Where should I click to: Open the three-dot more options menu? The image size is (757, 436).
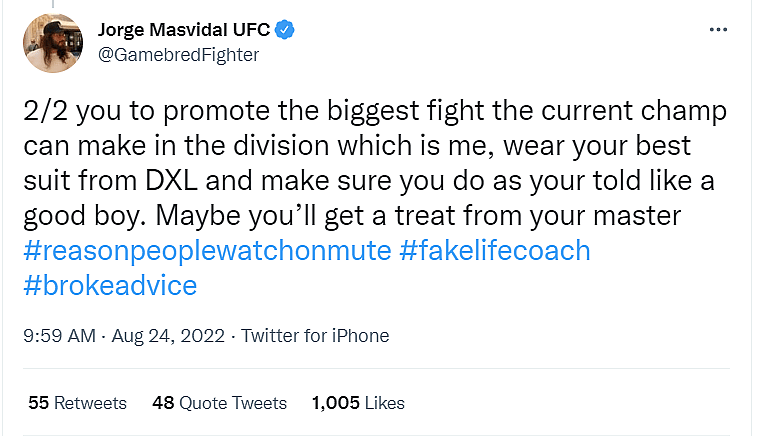(718, 31)
